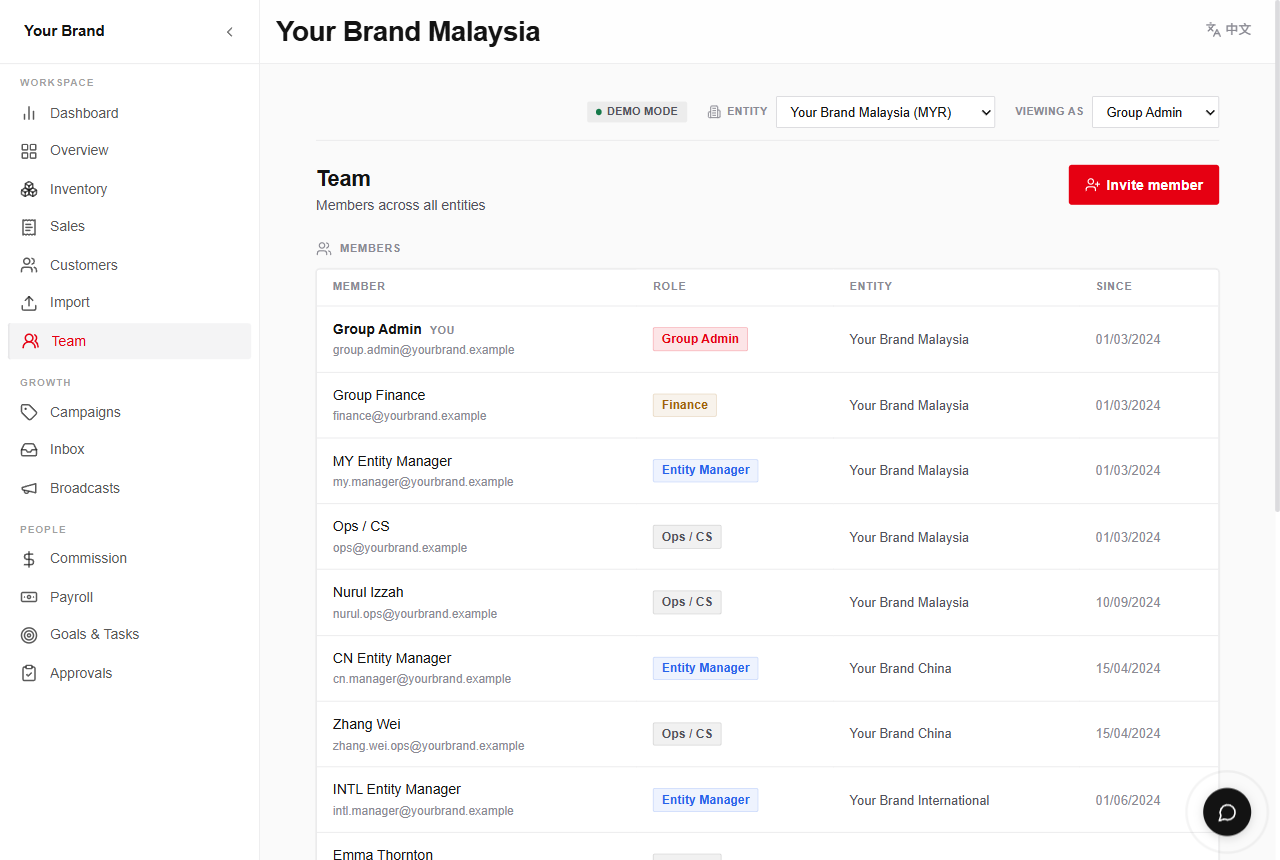This screenshot has height=860, width=1280.
Task: Click the ENTITY column header
Action: point(871,287)
